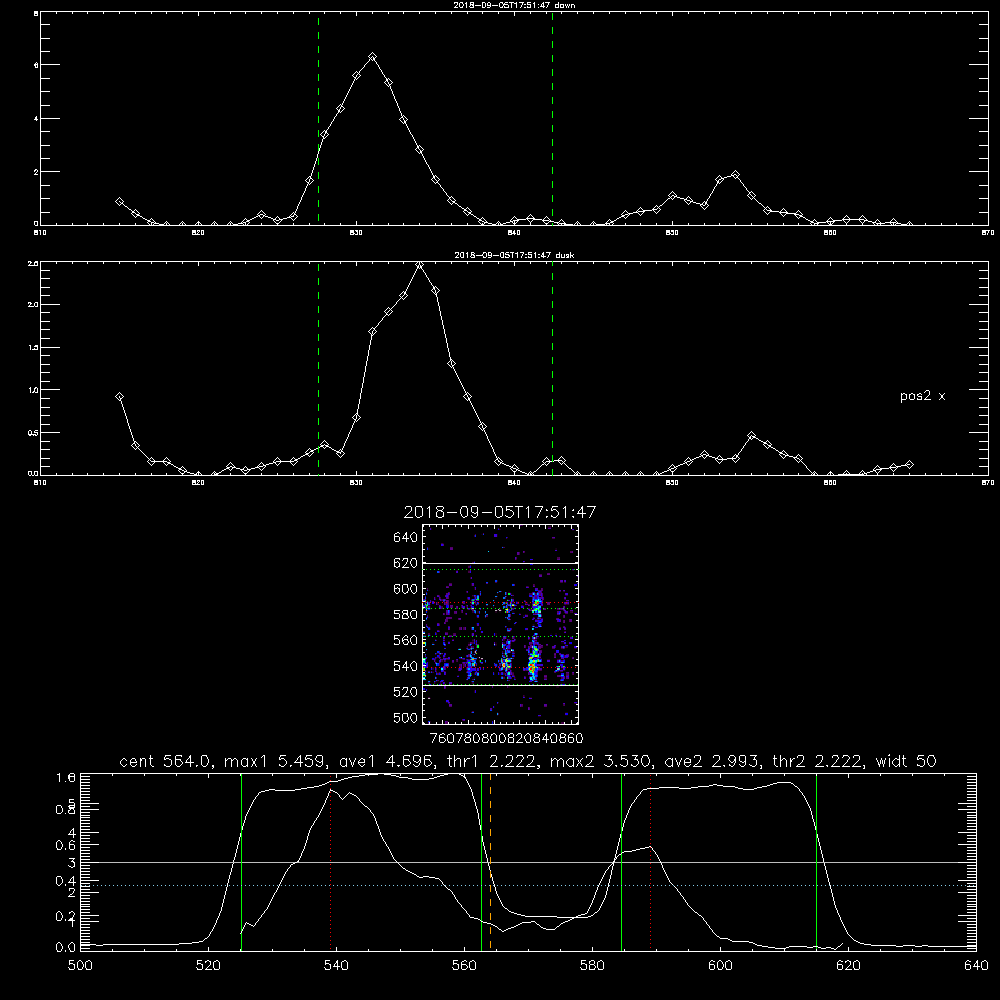Click the "640" x-axis label of the bottom plot
Viewport: 1000px width, 1000px height.
(976, 966)
